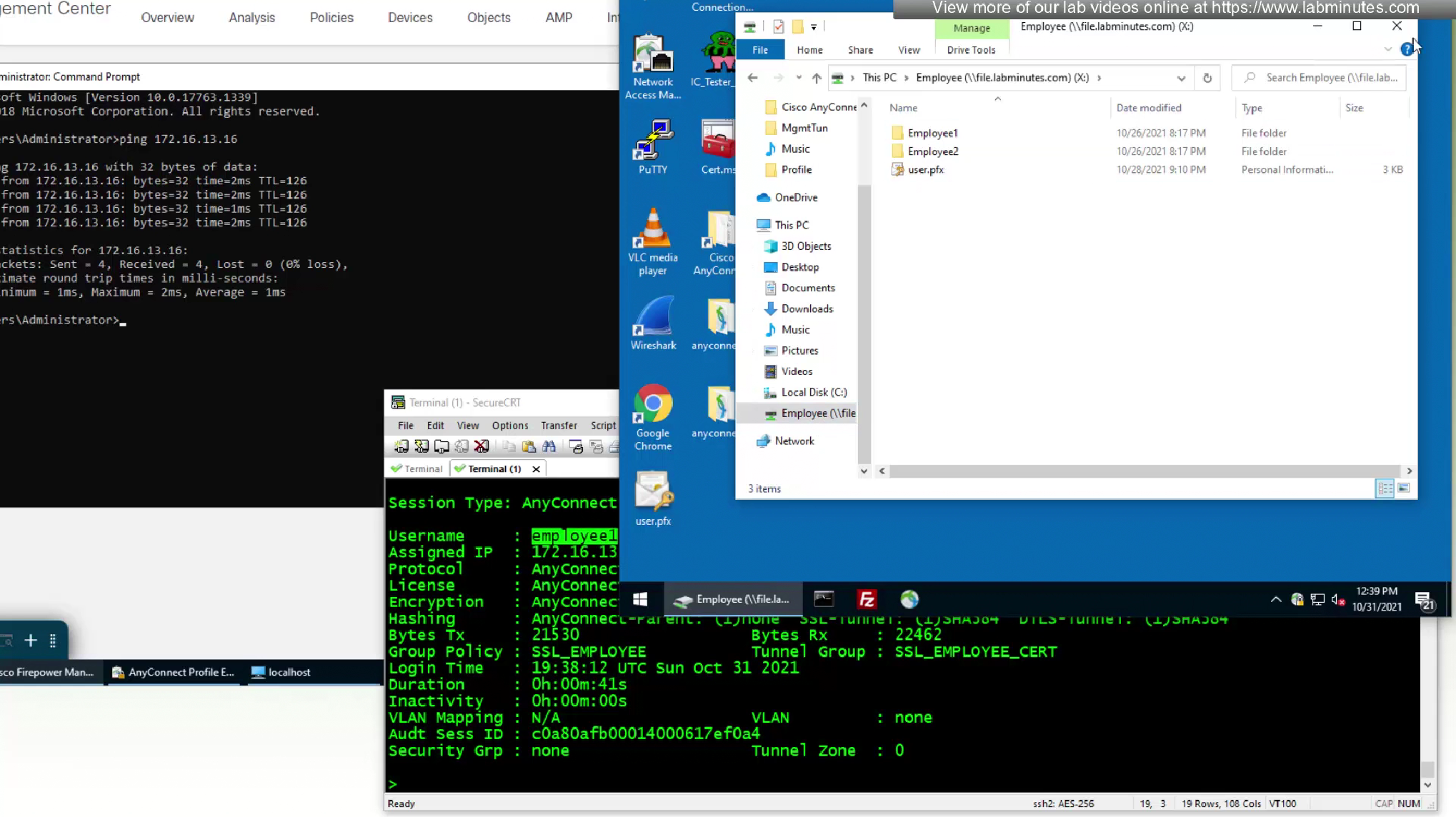Expand the Explorer ribbon chevron
Screen dimensions: 1456x817
click(x=1387, y=49)
